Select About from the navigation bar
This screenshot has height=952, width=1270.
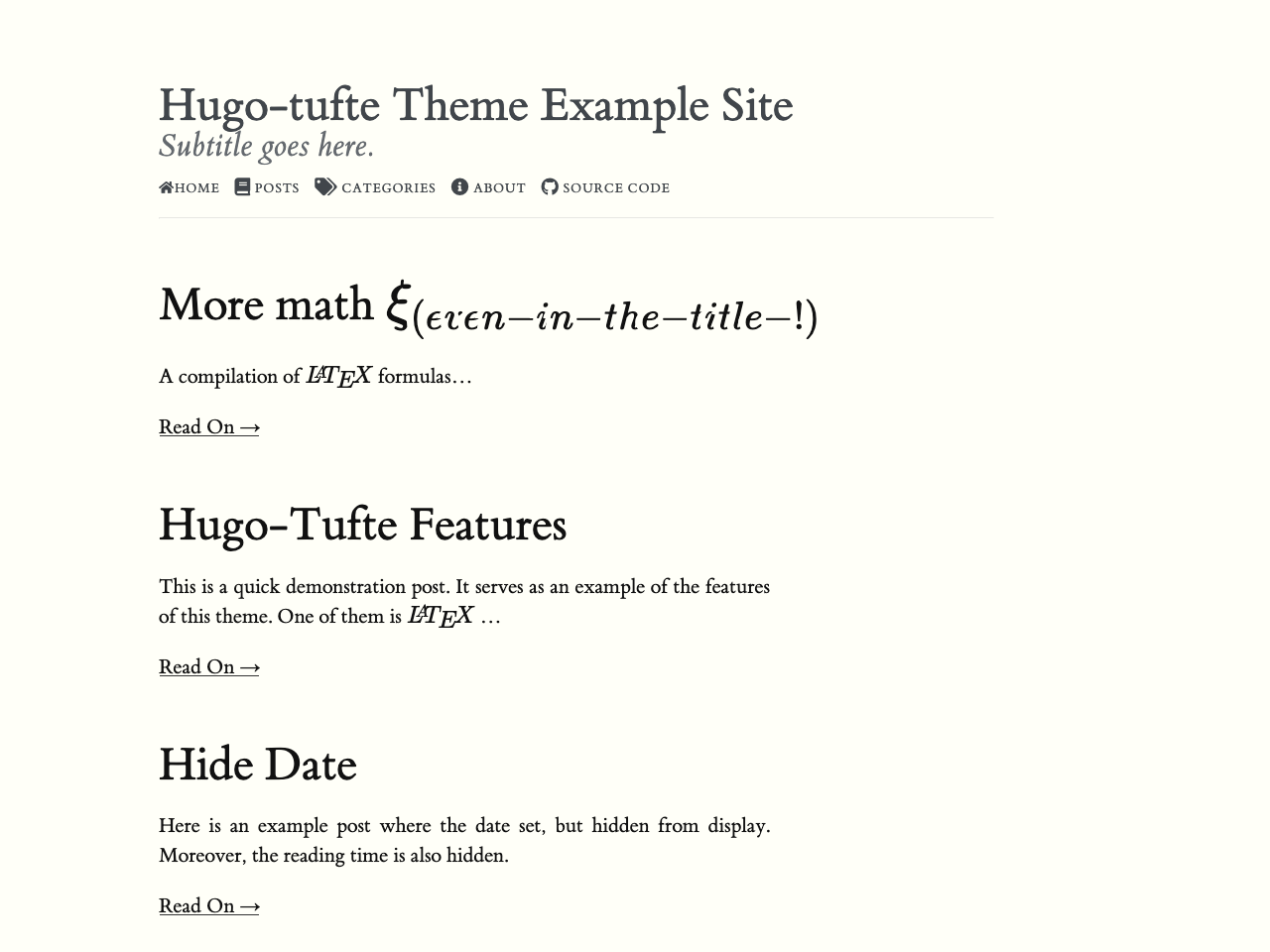[x=499, y=187]
